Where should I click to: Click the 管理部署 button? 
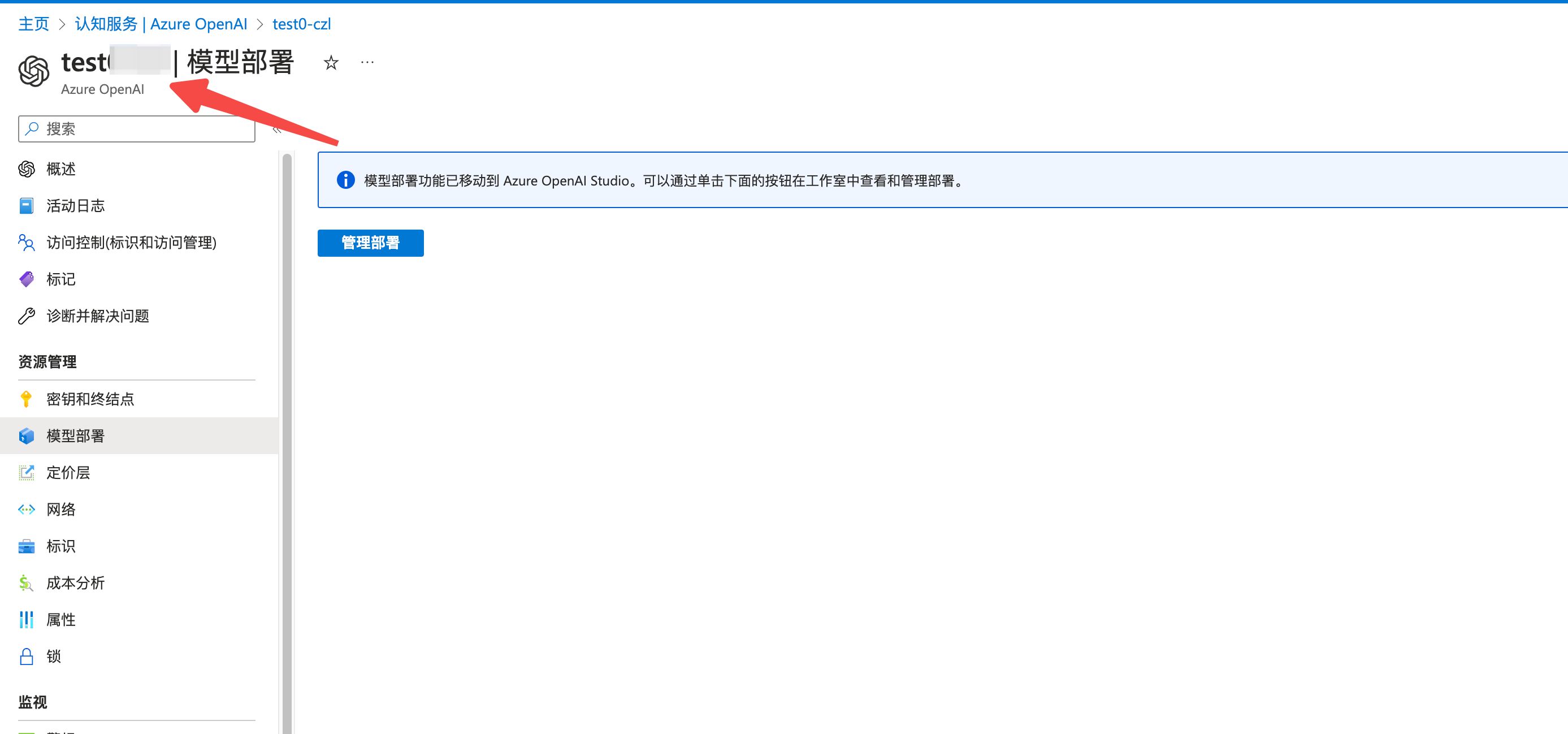click(x=370, y=243)
